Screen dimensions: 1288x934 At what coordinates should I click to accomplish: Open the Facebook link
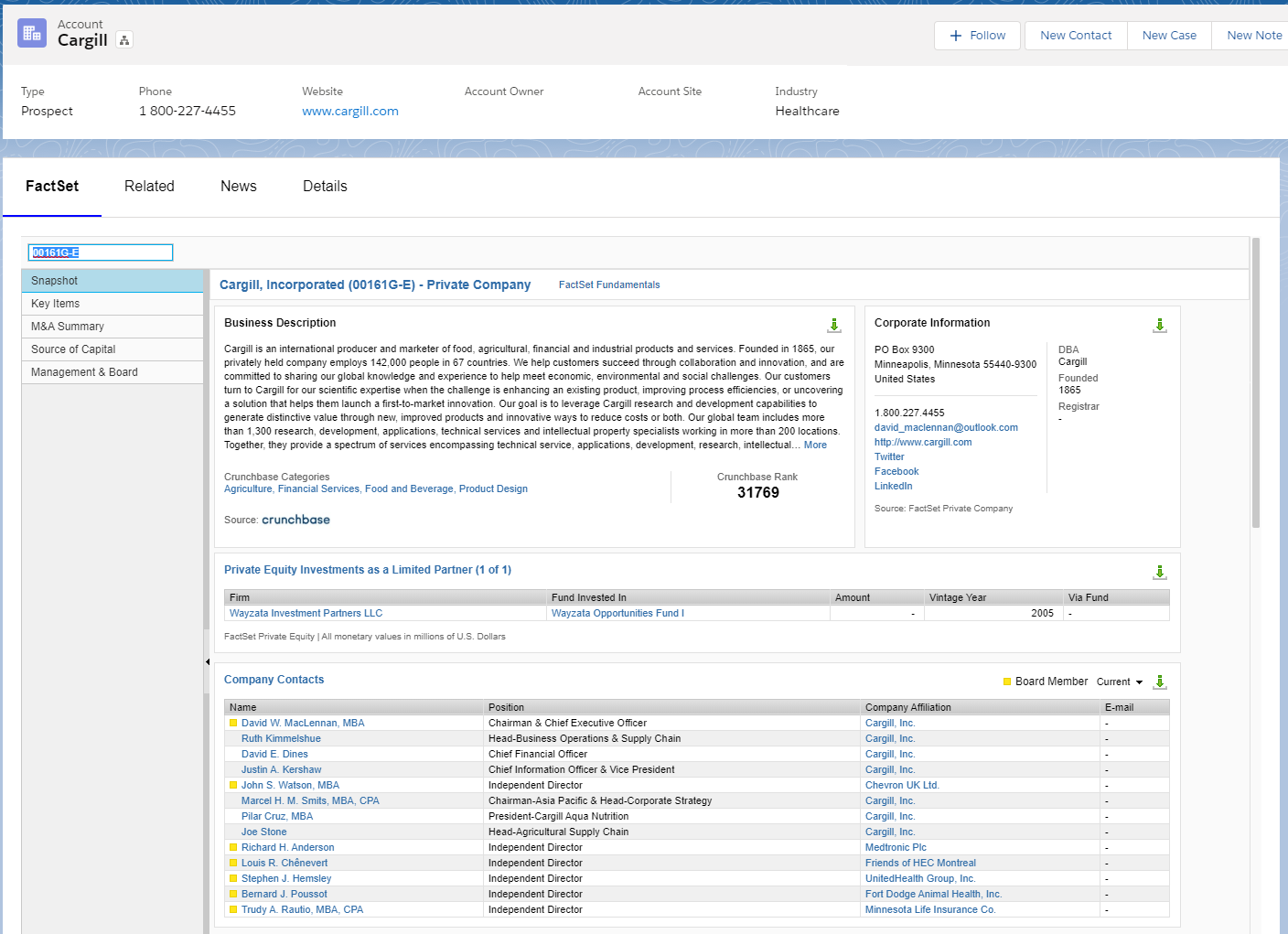896,471
